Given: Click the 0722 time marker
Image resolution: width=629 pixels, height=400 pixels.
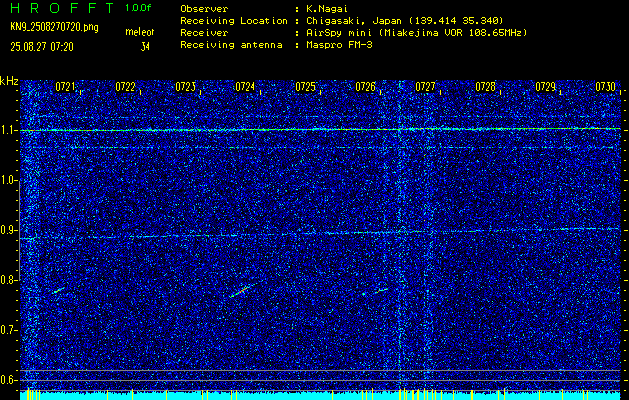Looking at the screenshot, I should pyautogui.click(x=125, y=87).
